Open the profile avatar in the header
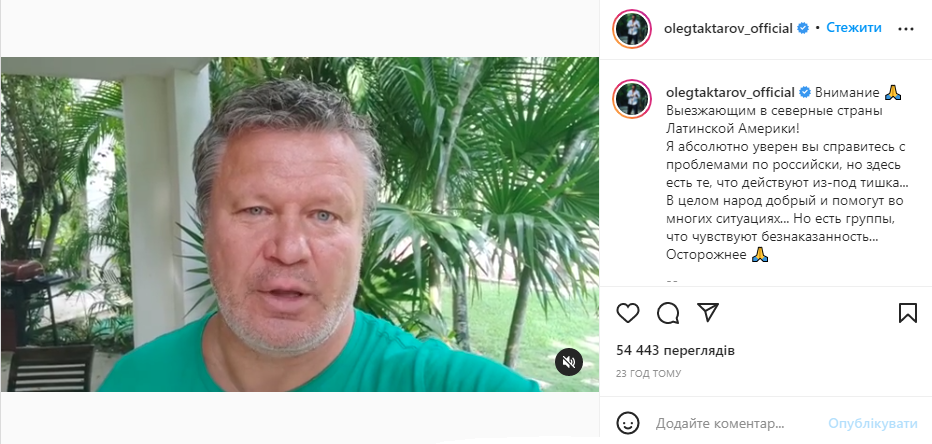Image resolution: width=932 pixels, height=444 pixels. tap(632, 29)
